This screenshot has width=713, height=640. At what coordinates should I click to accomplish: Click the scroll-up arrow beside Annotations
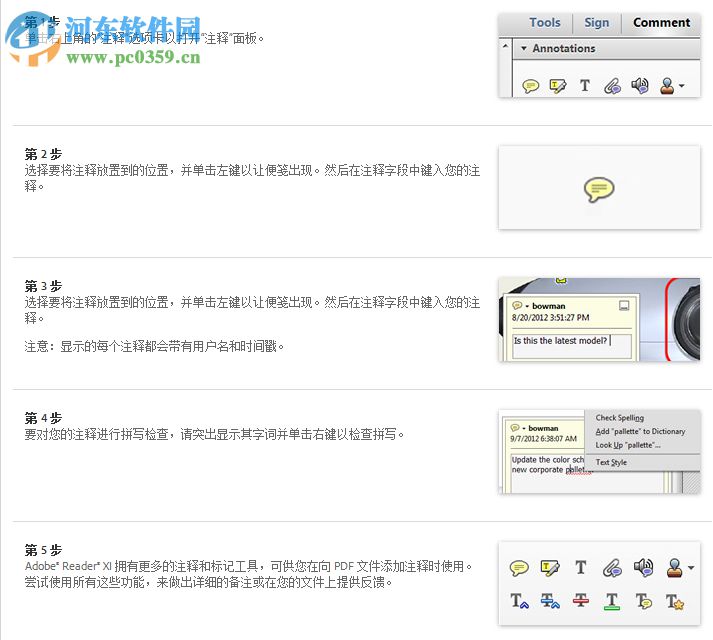coord(505,46)
